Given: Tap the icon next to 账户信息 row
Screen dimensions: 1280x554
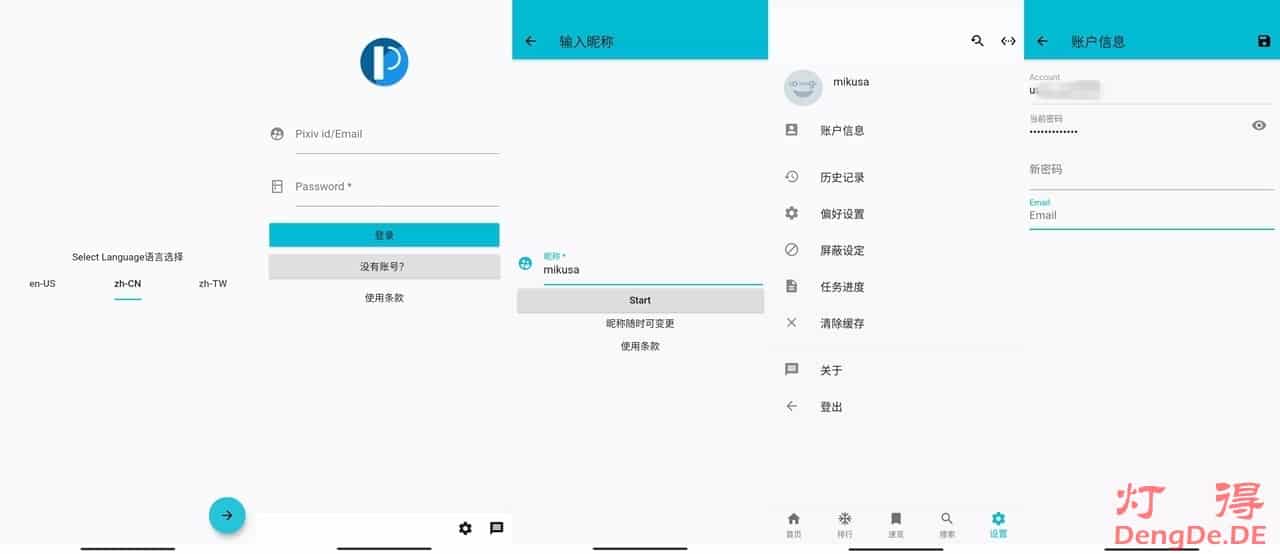Looking at the screenshot, I should point(792,130).
